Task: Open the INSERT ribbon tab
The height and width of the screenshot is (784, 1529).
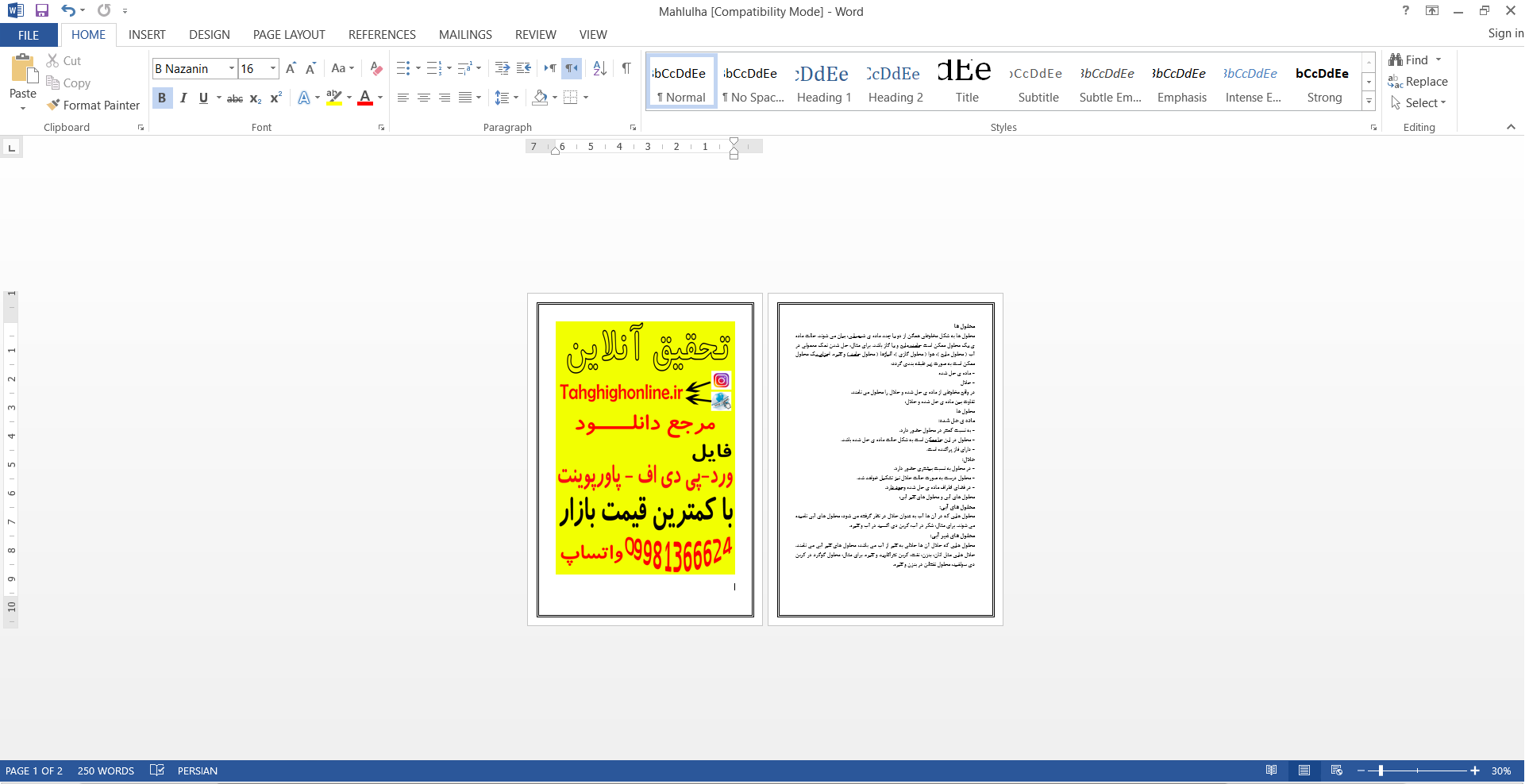Action: [x=147, y=35]
